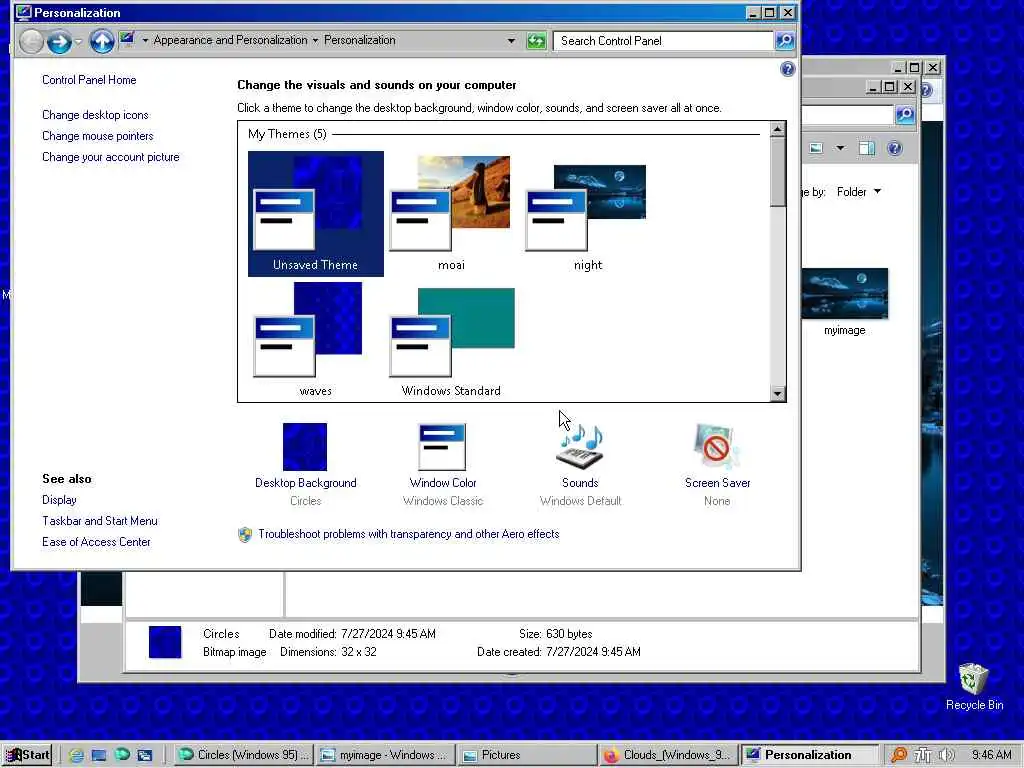Expand the root dropdown before Appearance and Personalization
1024x768 pixels.
[145, 40]
